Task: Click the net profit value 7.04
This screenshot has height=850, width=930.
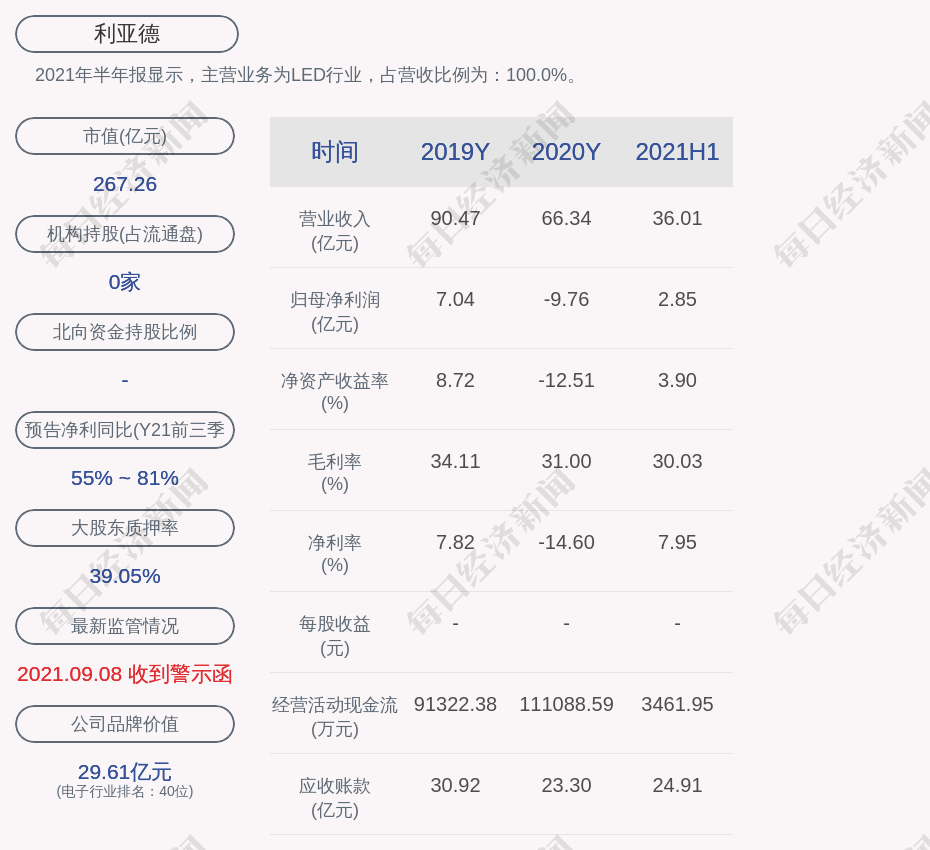Action: 456,299
